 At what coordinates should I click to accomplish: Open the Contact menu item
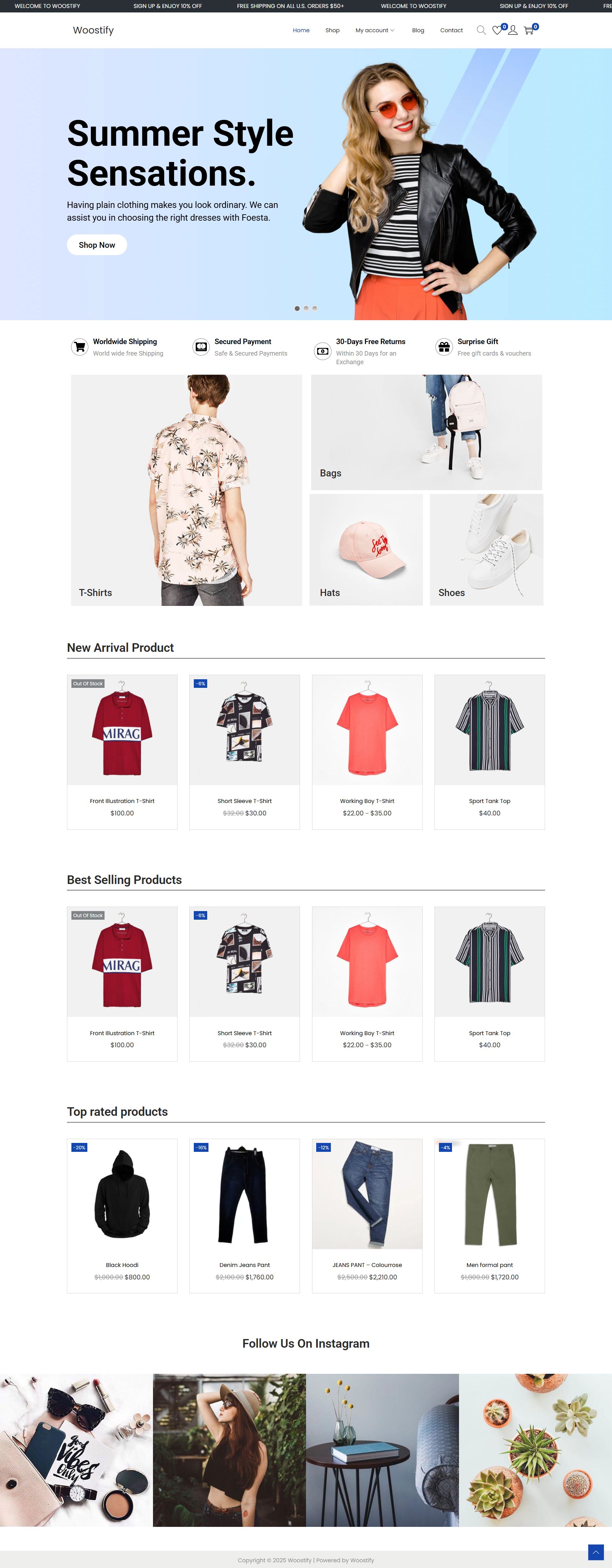451,30
